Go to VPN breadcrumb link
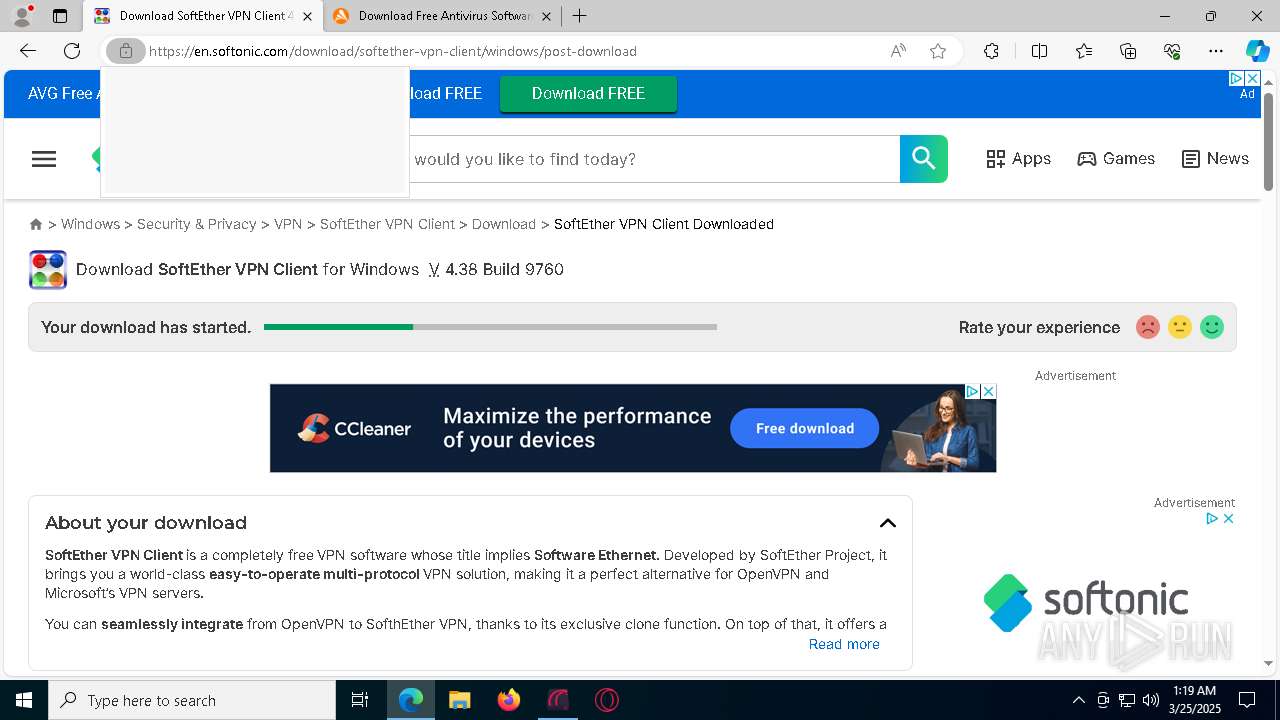Viewport: 1280px width, 720px height. click(x=288, y=224)
